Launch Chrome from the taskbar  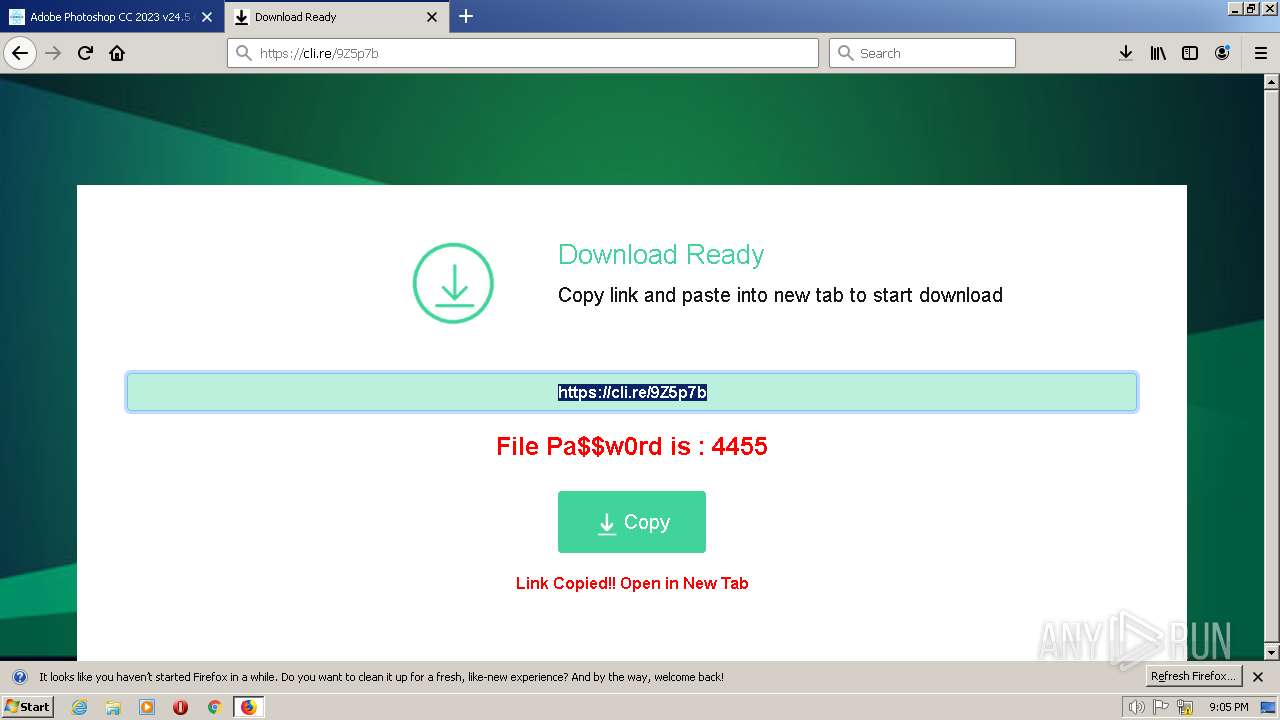click(214, 707)
